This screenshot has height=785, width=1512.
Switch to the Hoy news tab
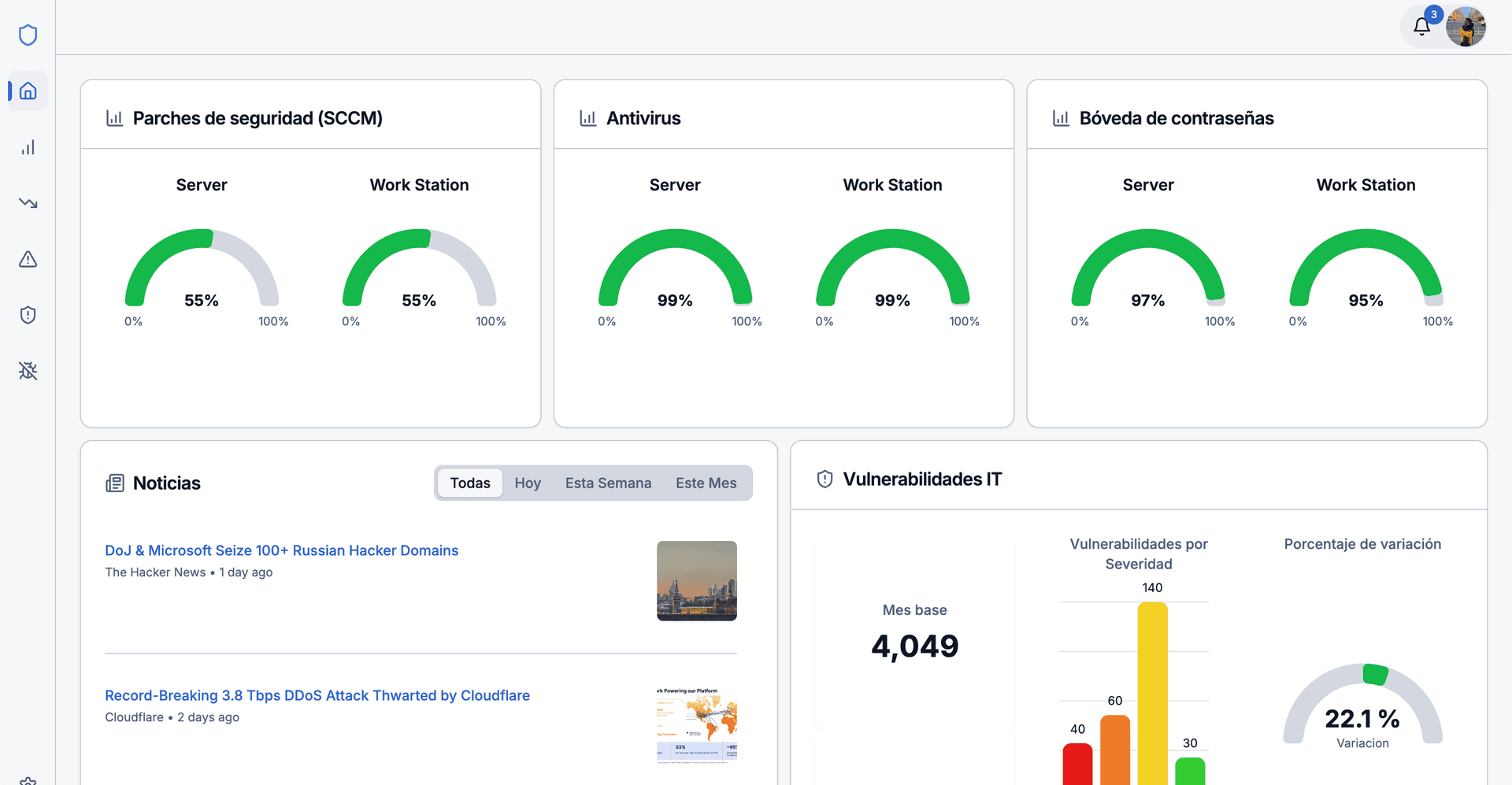(x=528, y=483)
